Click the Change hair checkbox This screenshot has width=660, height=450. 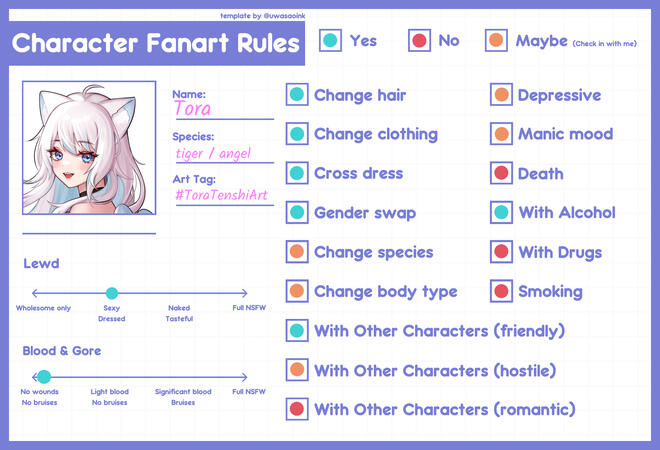tap(297, 95)
